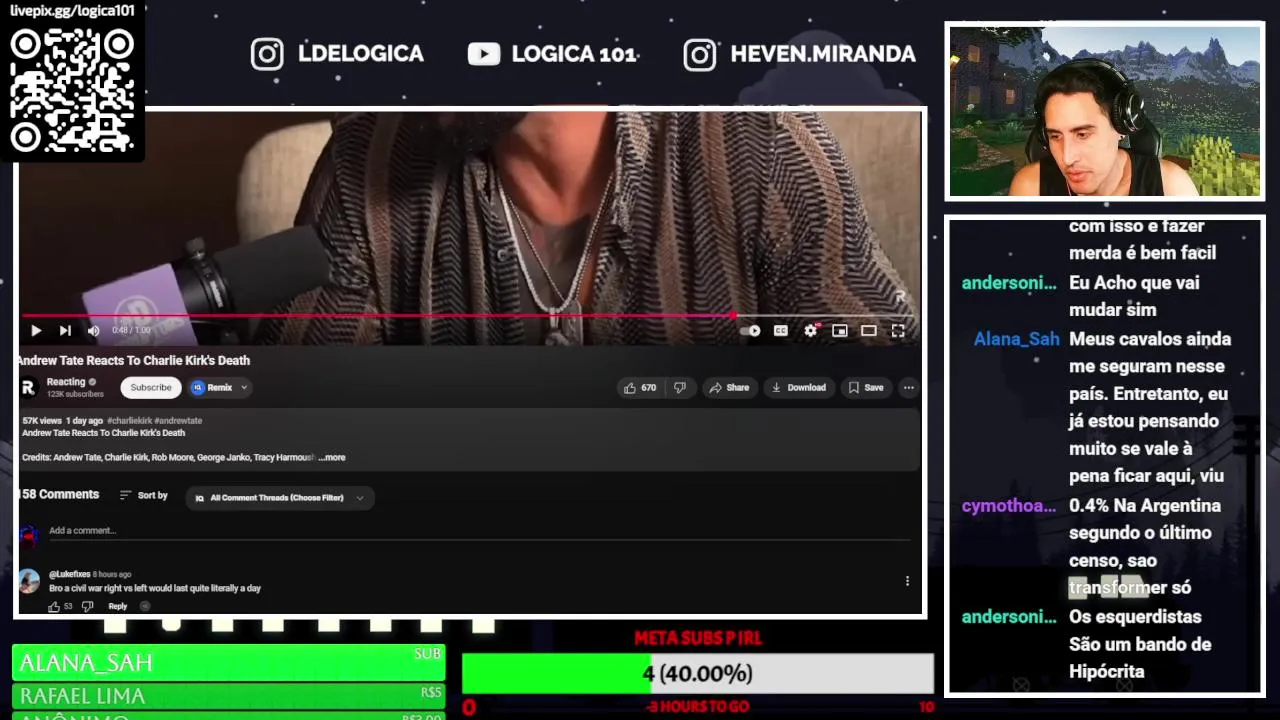Open Reacting channel avatar

click(28, 387)
